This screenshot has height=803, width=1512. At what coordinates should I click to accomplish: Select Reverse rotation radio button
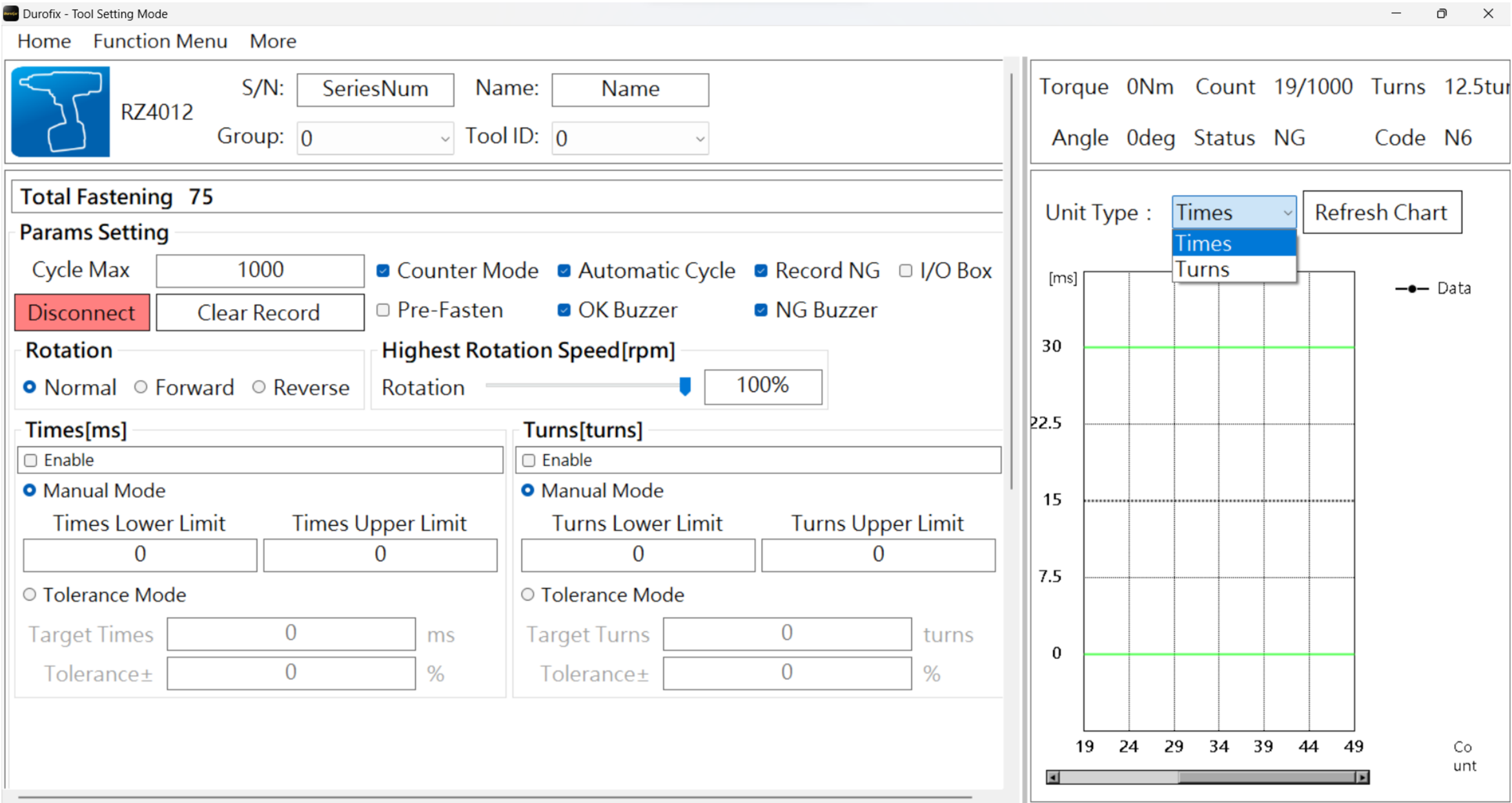tap(259, 387)
